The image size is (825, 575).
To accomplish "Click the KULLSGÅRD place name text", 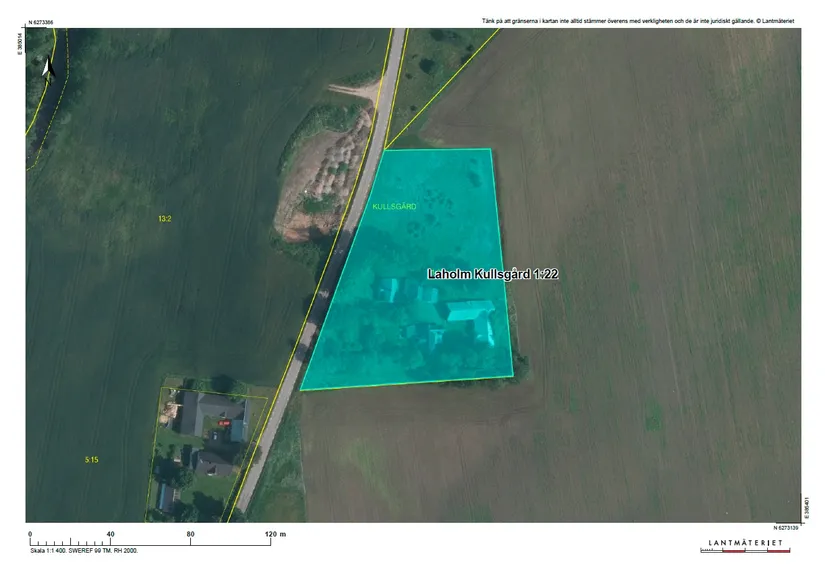I will click(394, 207).
